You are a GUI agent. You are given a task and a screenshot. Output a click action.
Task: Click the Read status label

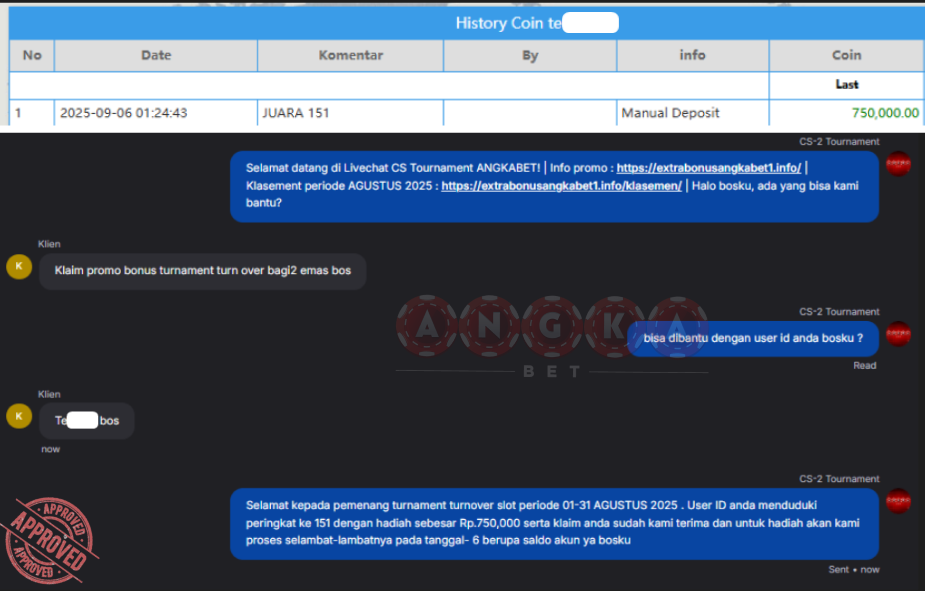(864, 366)
